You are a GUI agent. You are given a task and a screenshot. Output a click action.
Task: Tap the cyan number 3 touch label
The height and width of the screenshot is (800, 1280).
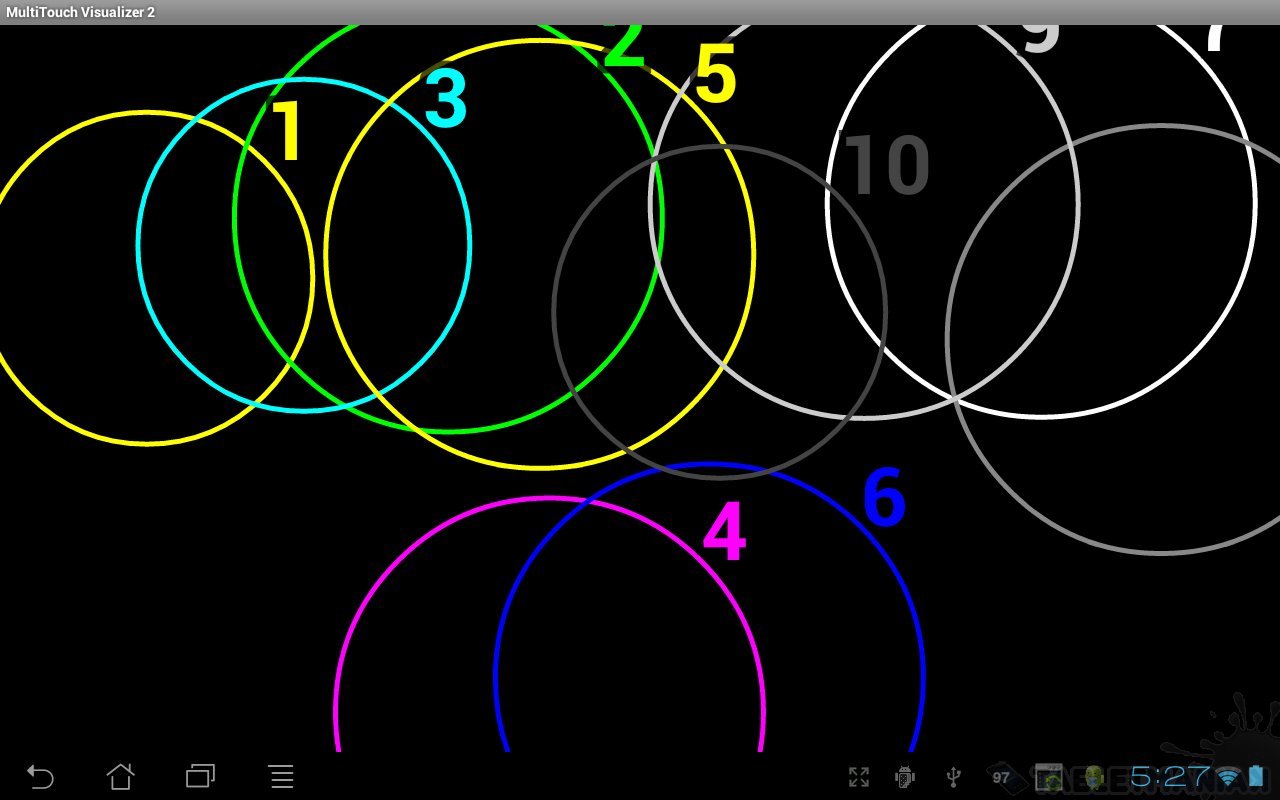pyautogui.click(x=446, y=99)
